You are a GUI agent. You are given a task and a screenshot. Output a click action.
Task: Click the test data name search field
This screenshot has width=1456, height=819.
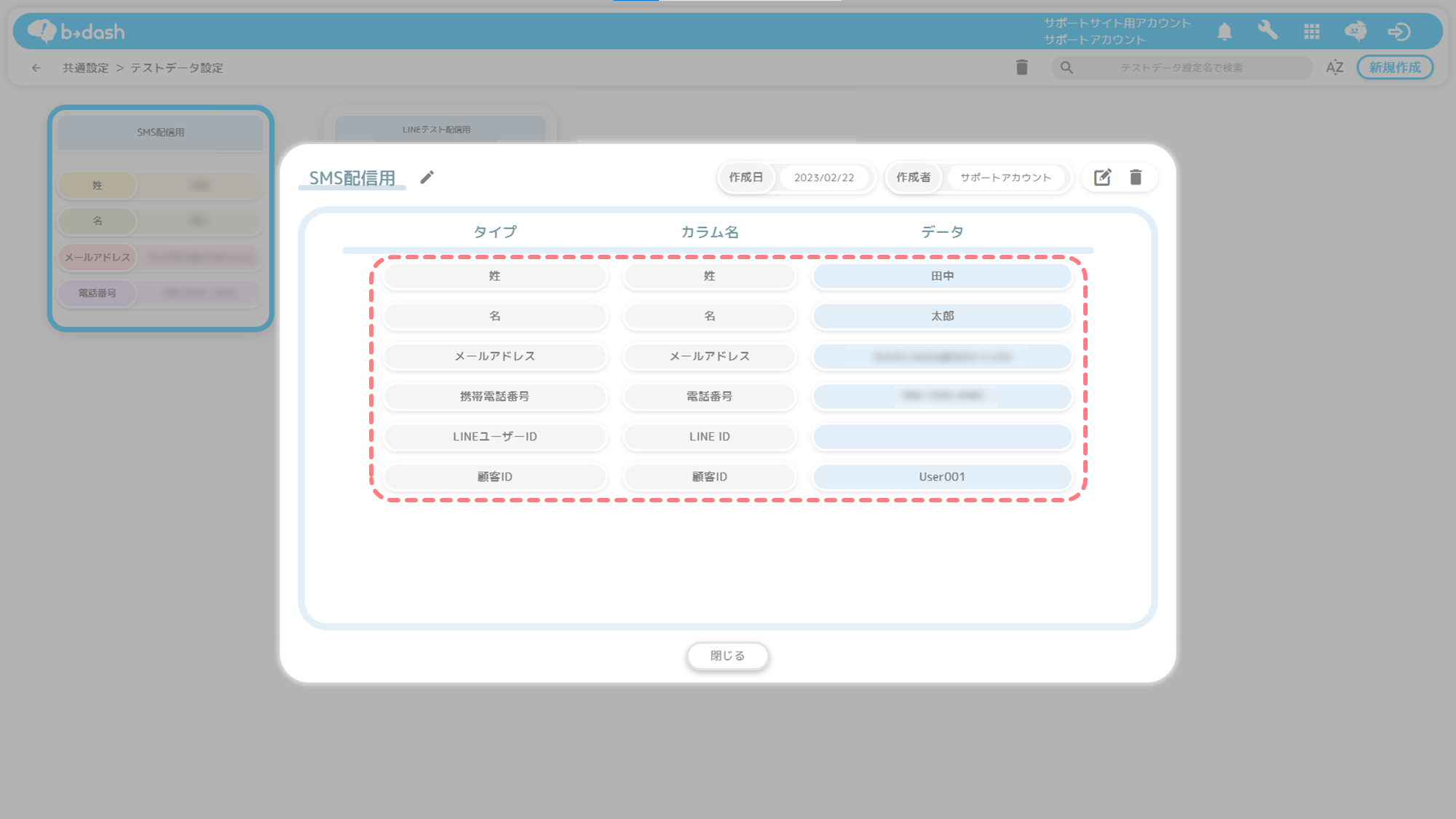tap(1181, 68)
